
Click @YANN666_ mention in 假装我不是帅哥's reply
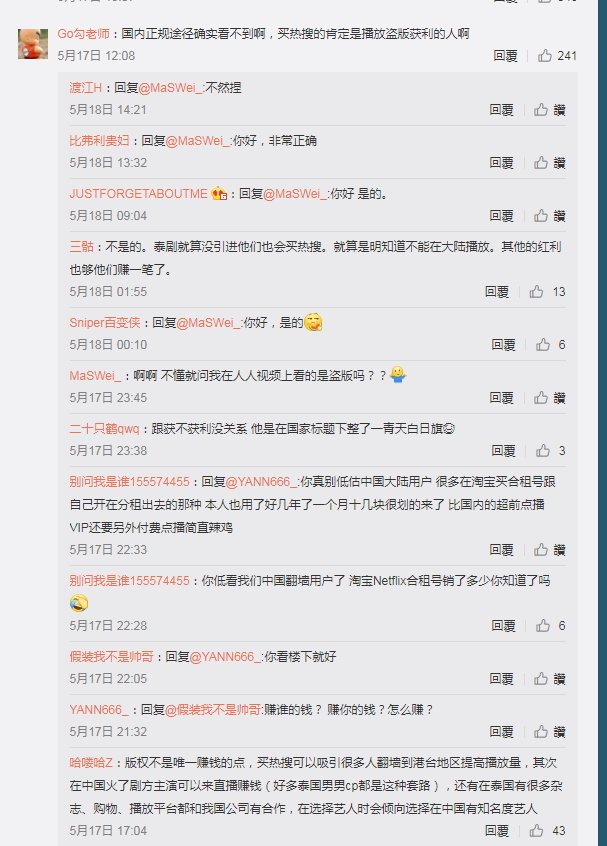click(226, 657)
